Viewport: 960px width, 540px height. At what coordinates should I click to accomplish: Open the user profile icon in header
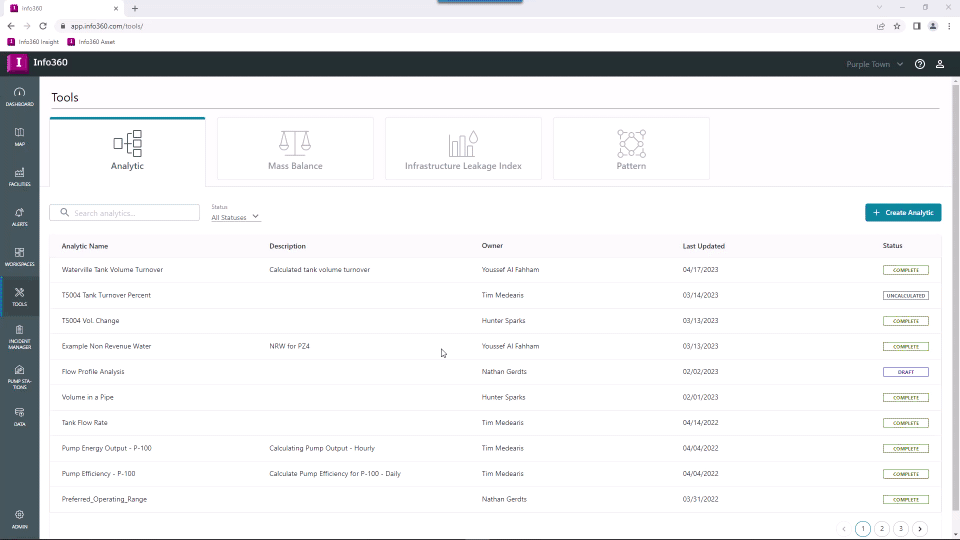(x=940, y=64)
